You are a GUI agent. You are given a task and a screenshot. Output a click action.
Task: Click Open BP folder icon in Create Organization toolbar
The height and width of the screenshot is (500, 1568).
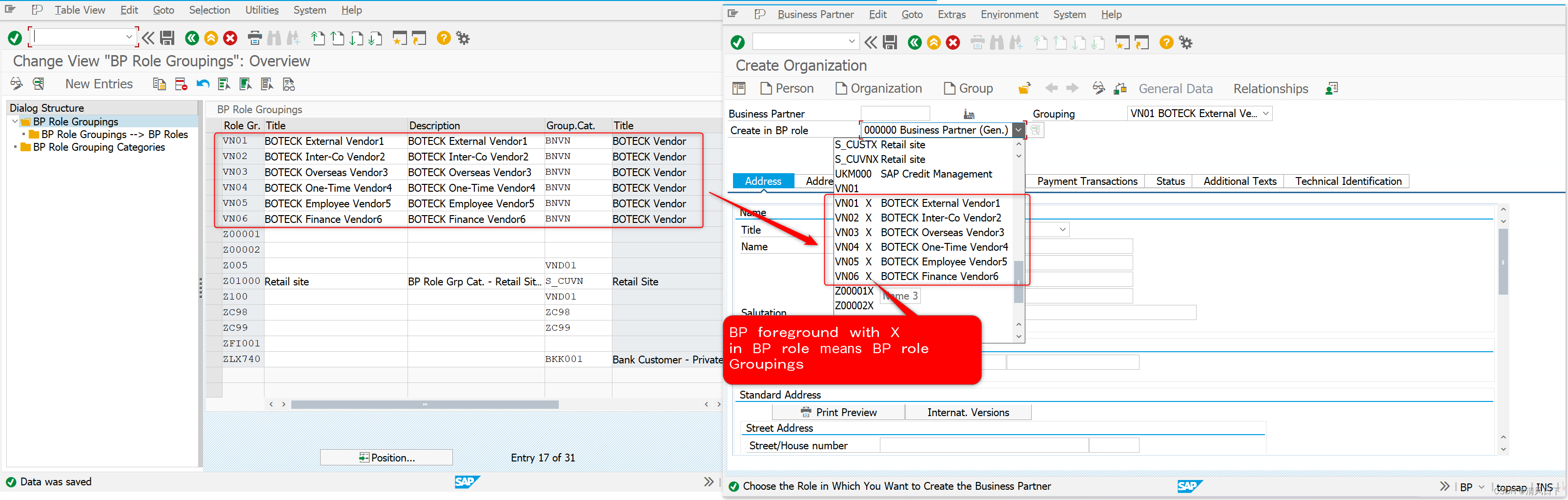point(1024,89)
